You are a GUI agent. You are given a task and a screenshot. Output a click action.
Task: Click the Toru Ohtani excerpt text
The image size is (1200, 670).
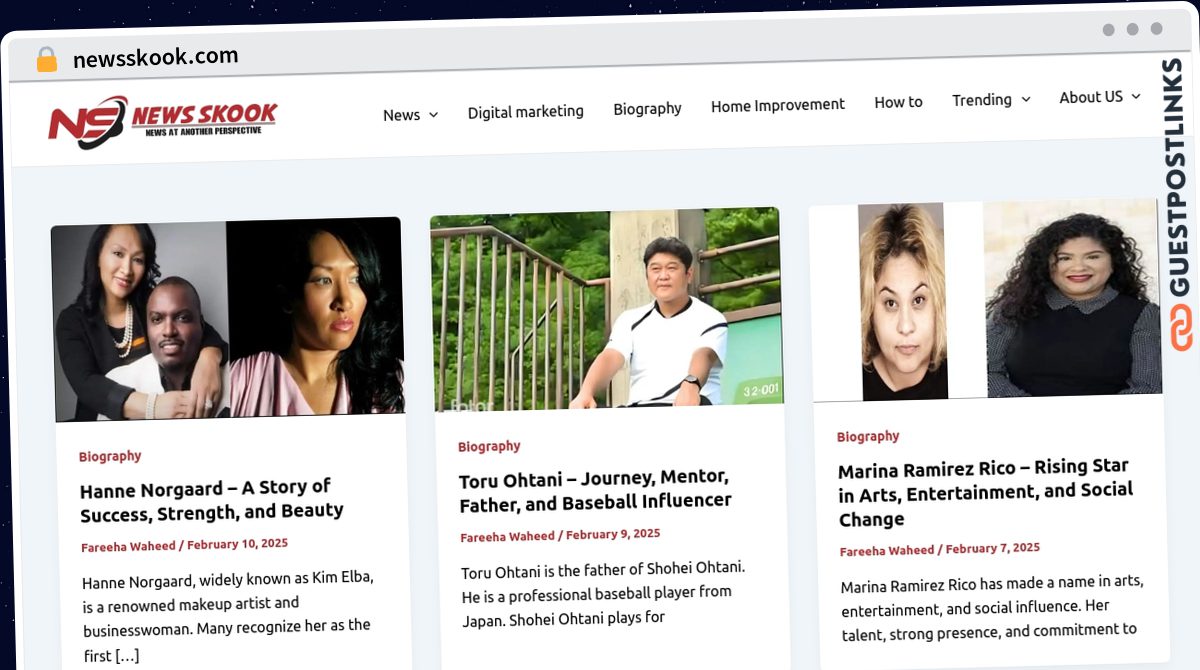603,593
